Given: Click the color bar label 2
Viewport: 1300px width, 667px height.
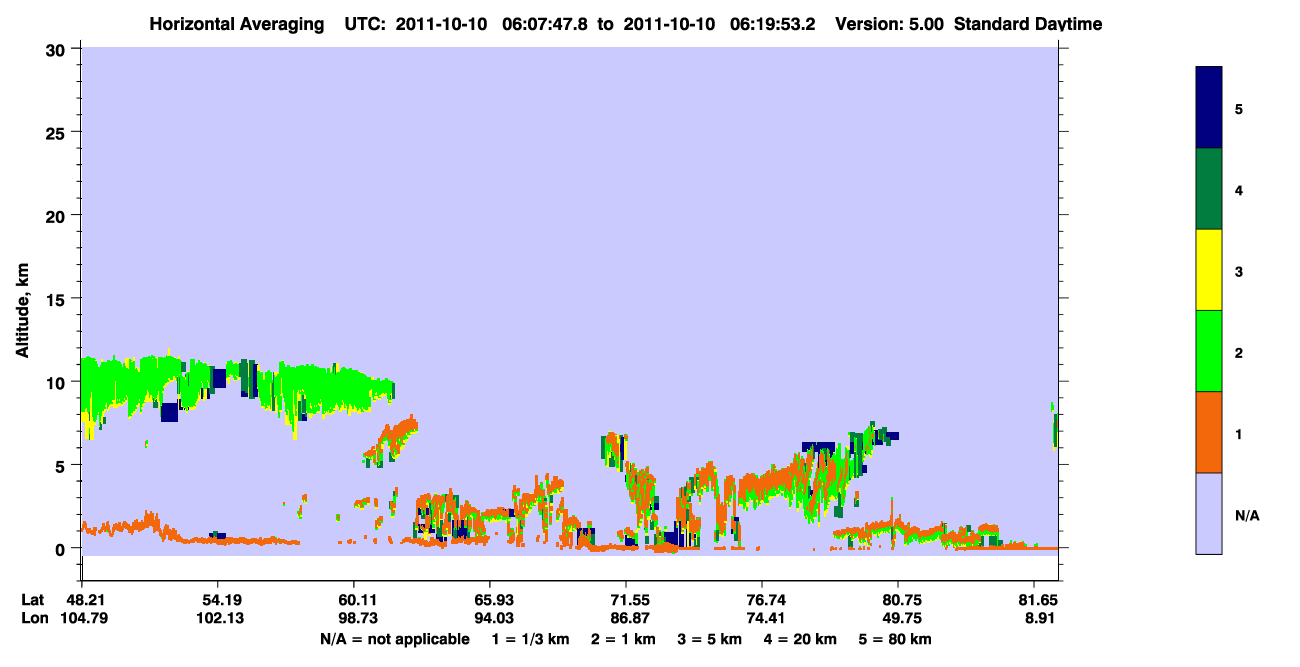Looking at the screenshot, I should 1239,352.
